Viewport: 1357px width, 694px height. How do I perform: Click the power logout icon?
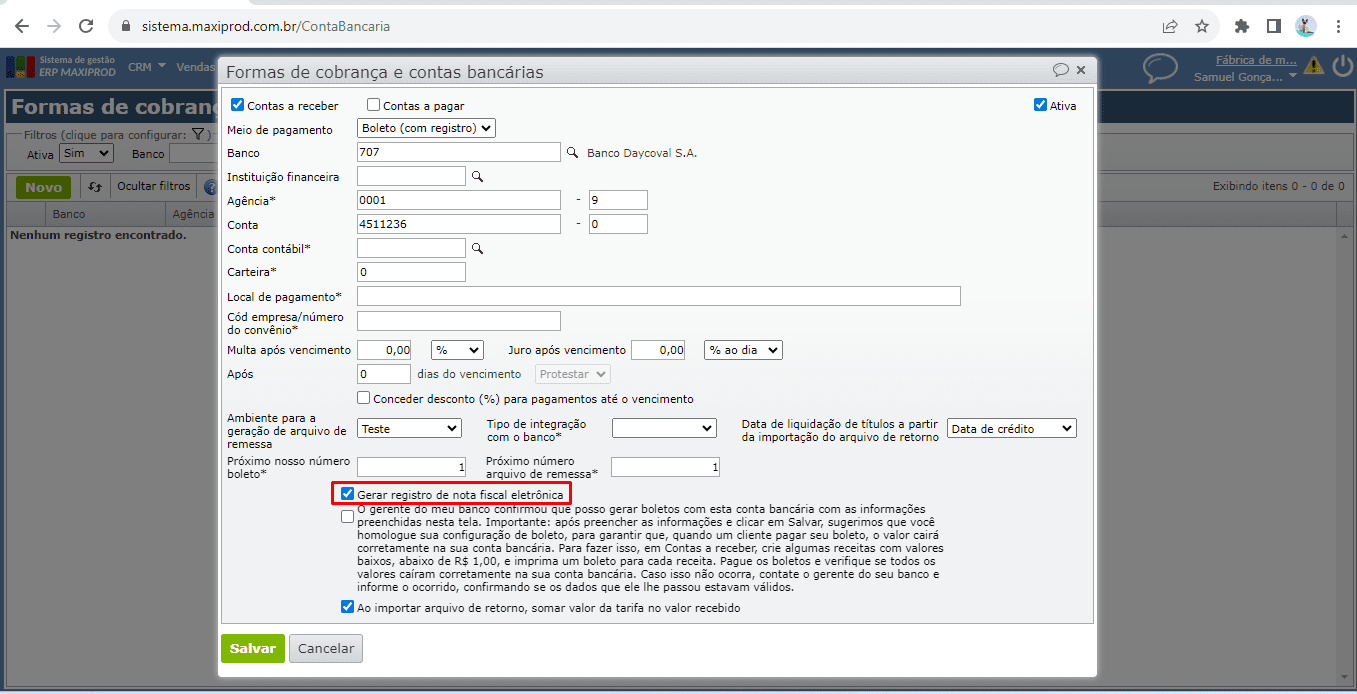[x=1342, y=67]
